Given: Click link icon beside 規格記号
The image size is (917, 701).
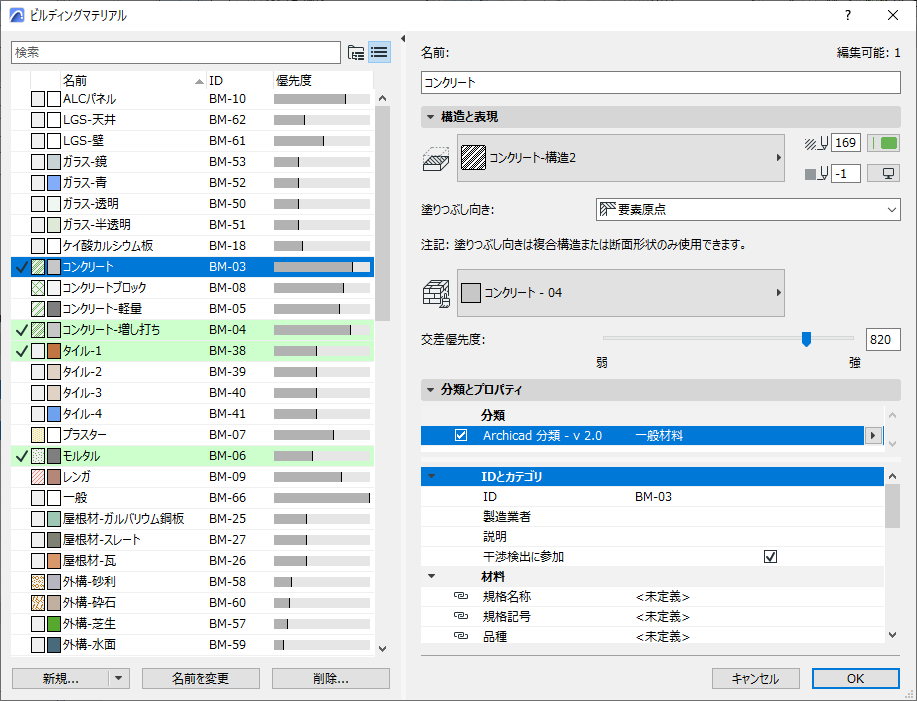Looking at the screenshot, I should point(461,616).
